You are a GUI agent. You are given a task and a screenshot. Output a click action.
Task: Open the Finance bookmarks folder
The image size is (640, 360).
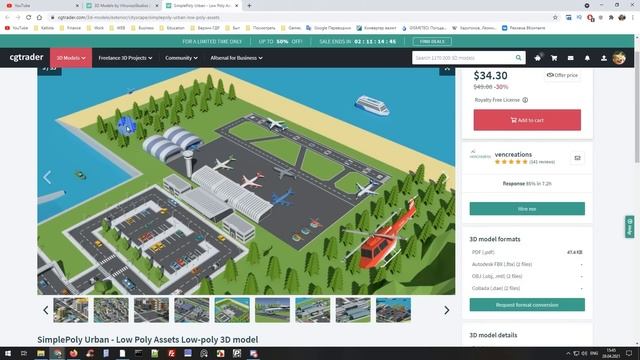[x=70, y=28]
